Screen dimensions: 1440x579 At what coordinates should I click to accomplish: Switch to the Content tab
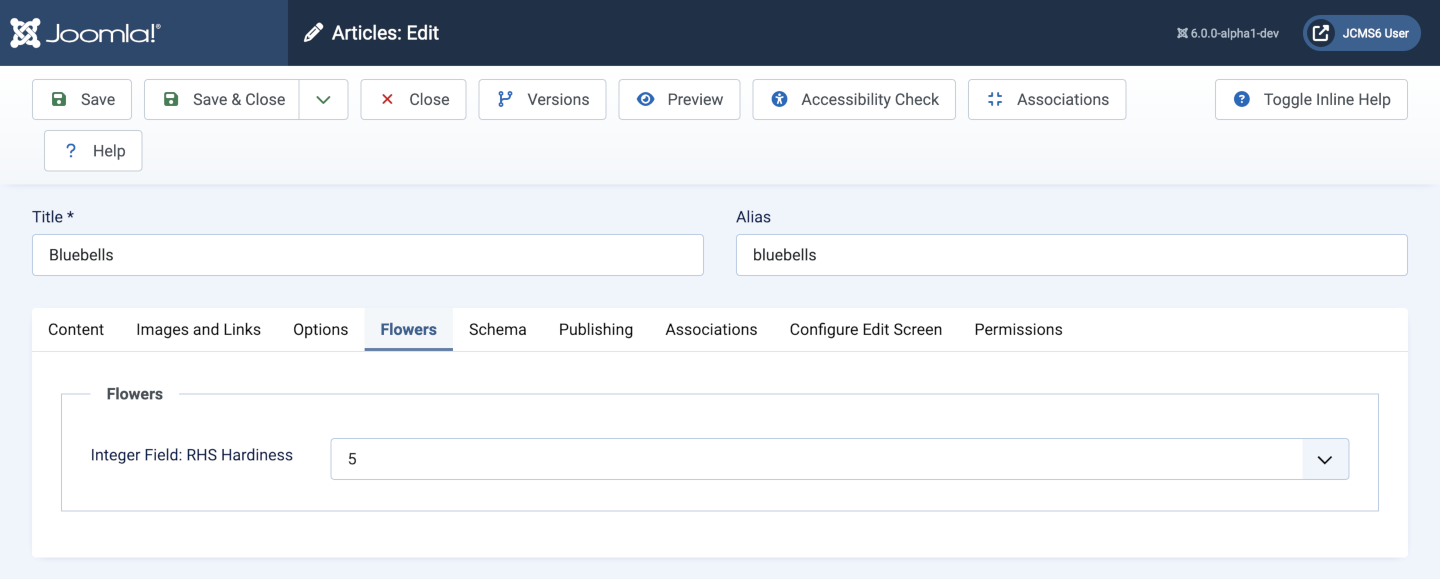tap(76, 329)
